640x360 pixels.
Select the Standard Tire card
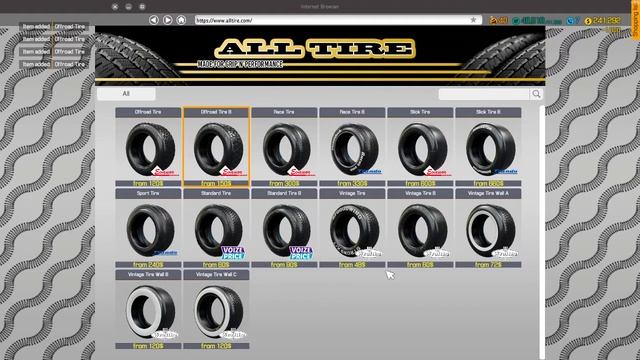216,229
